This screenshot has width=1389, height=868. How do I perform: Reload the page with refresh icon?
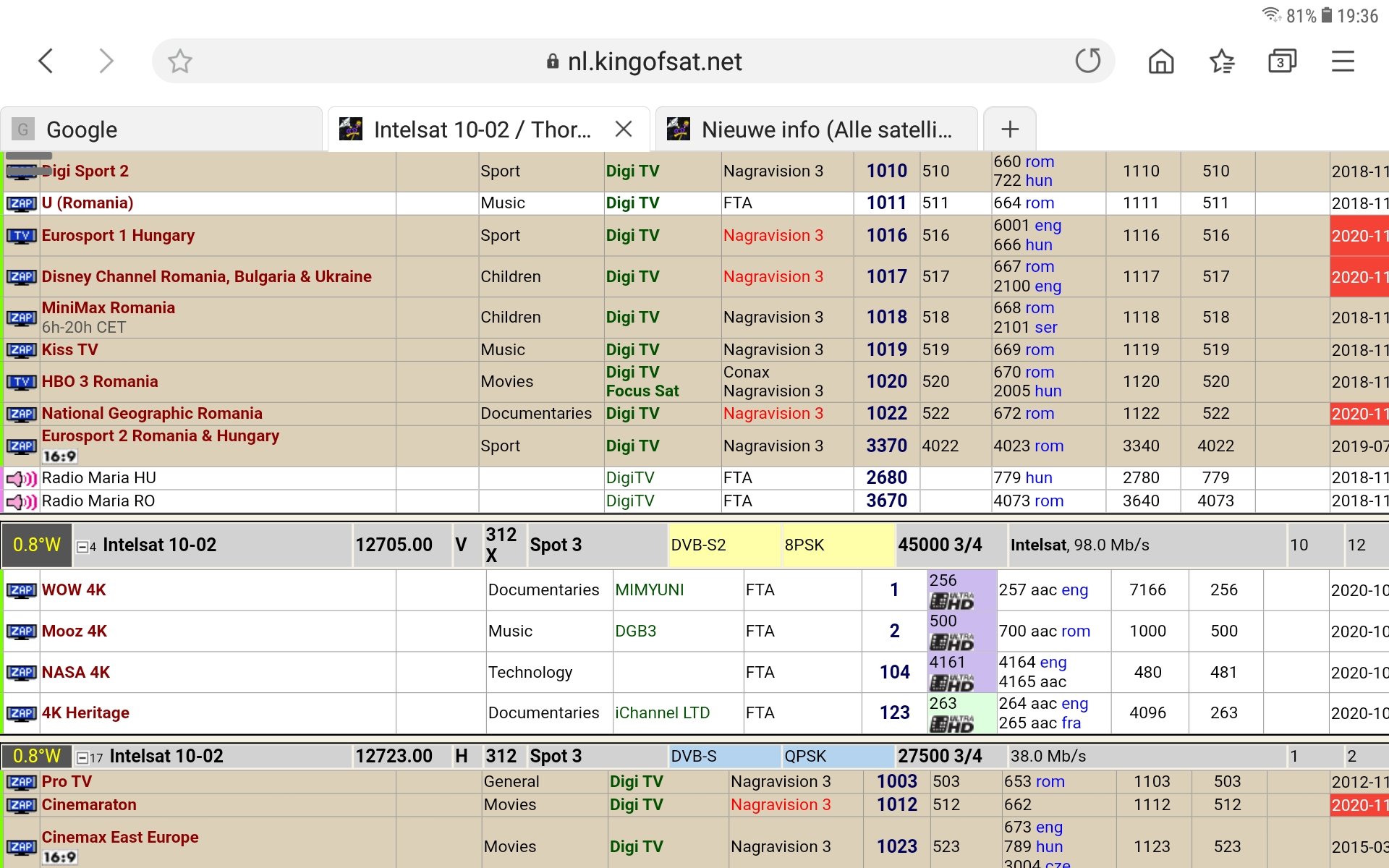pyautogui.click(x=1087, y=61)
